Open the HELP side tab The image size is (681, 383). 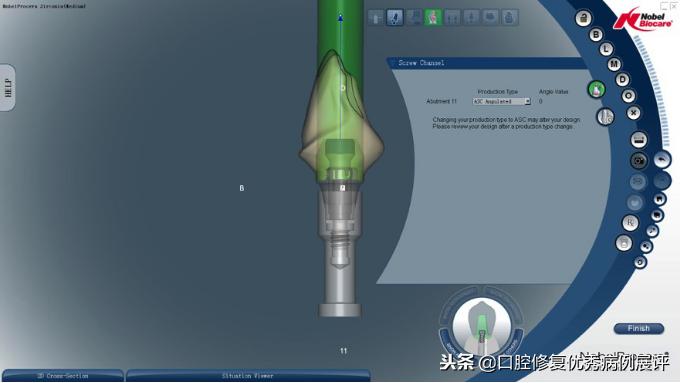click(8, 88)
